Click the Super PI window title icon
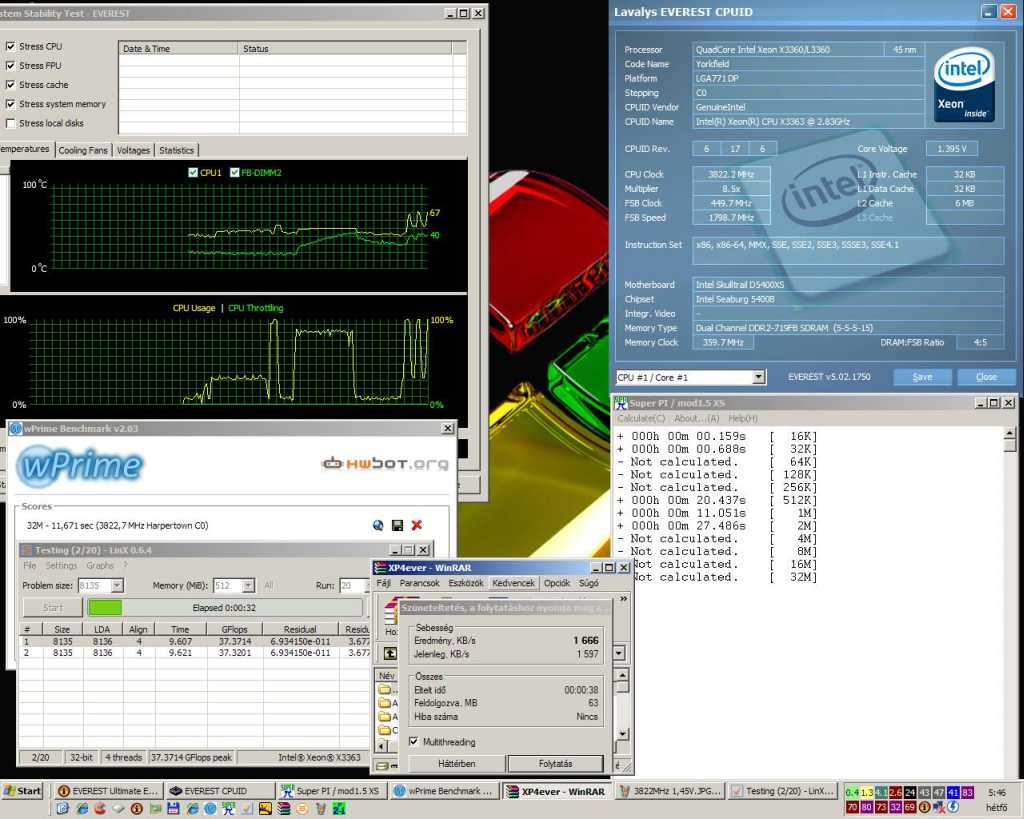 620,403
